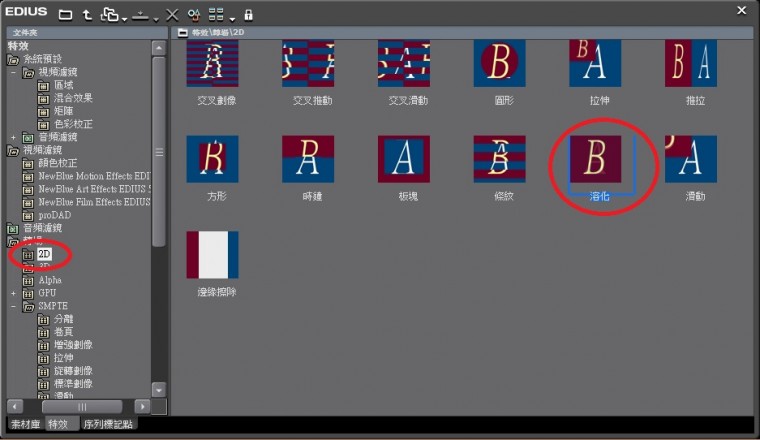Click the hide folder view icon
This screenshot has width=760, height=440.
[65, 14]
